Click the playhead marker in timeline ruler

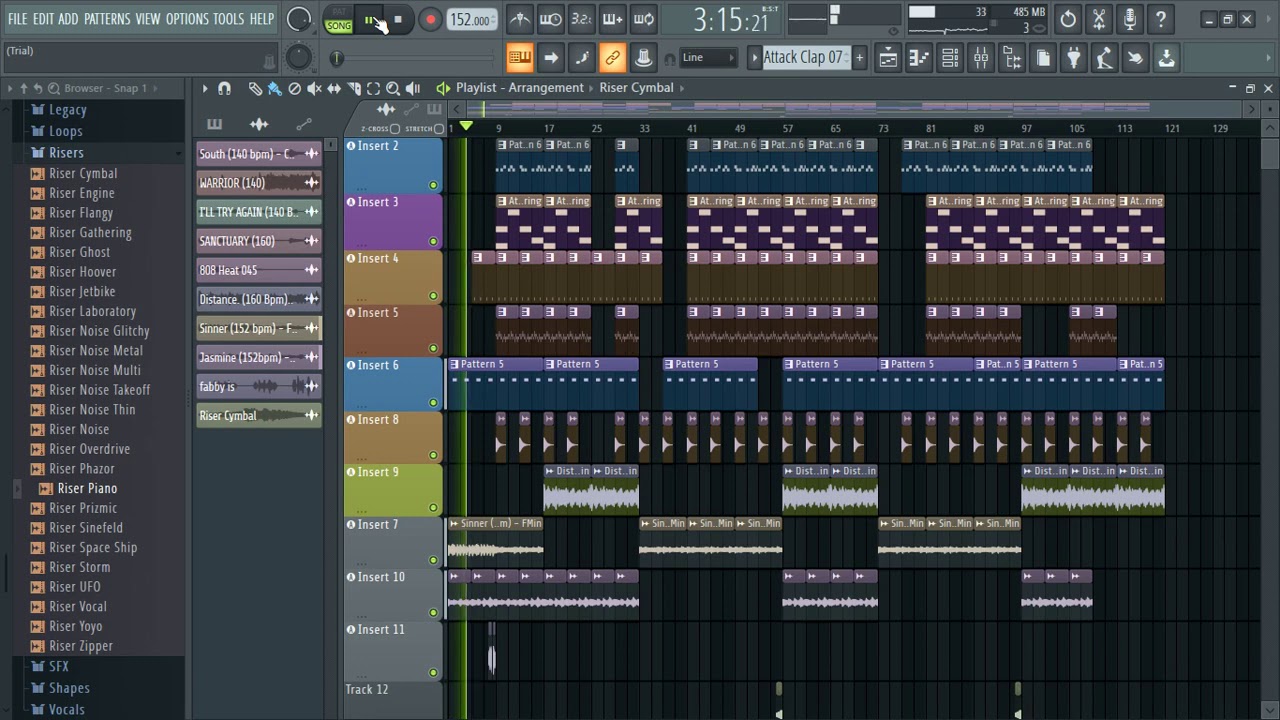[466, 127]
